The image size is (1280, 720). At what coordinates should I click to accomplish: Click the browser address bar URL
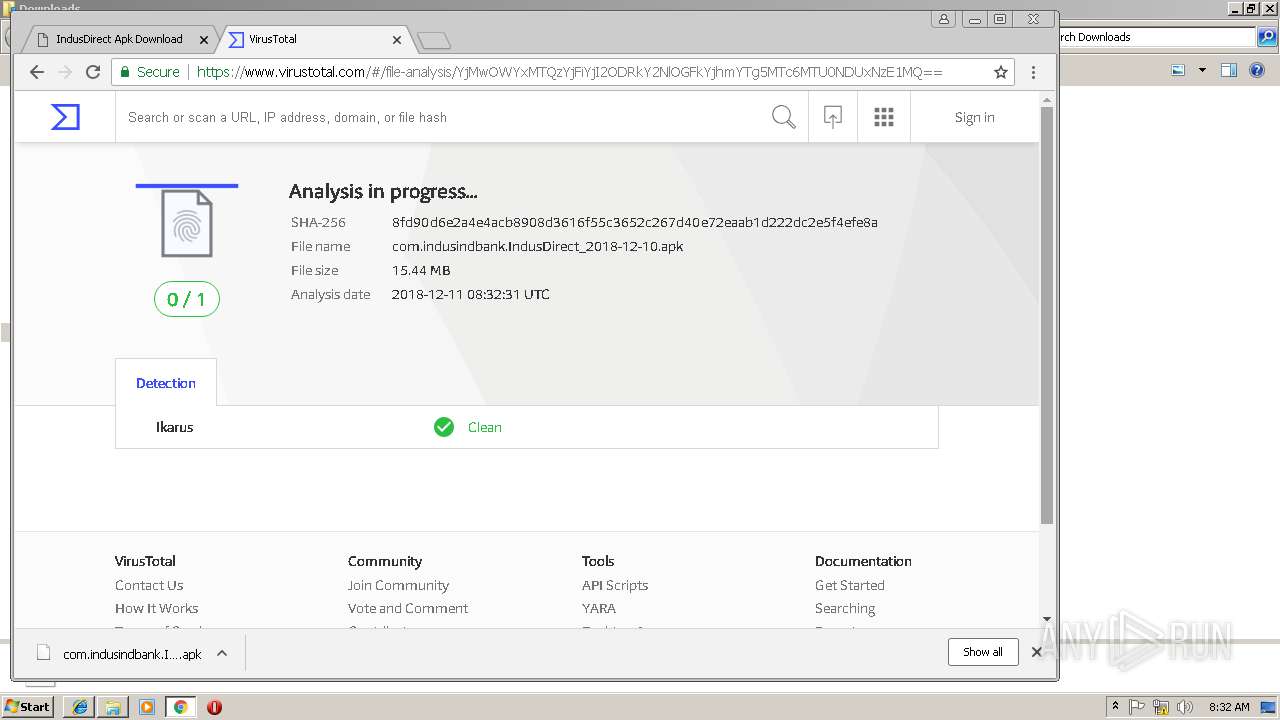click(569, 72)
